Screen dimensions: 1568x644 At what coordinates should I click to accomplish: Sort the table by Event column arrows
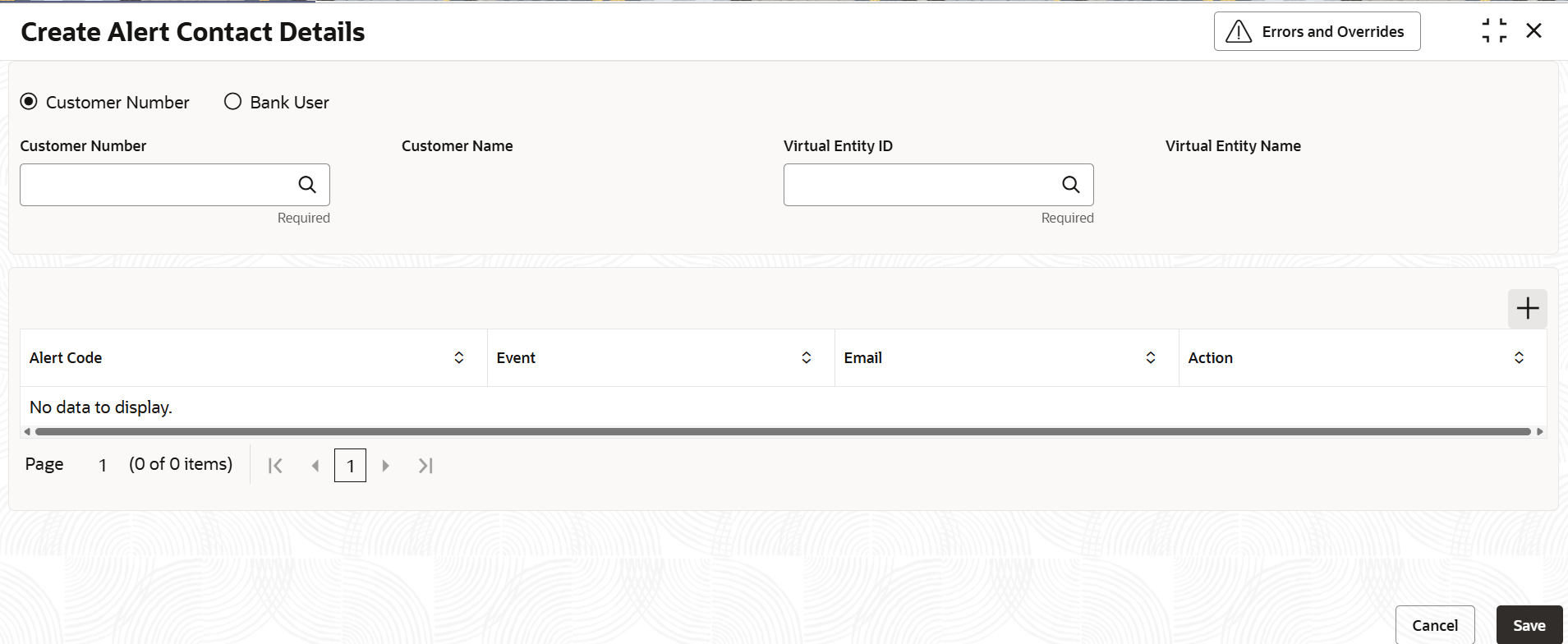[x=807, y=358]
